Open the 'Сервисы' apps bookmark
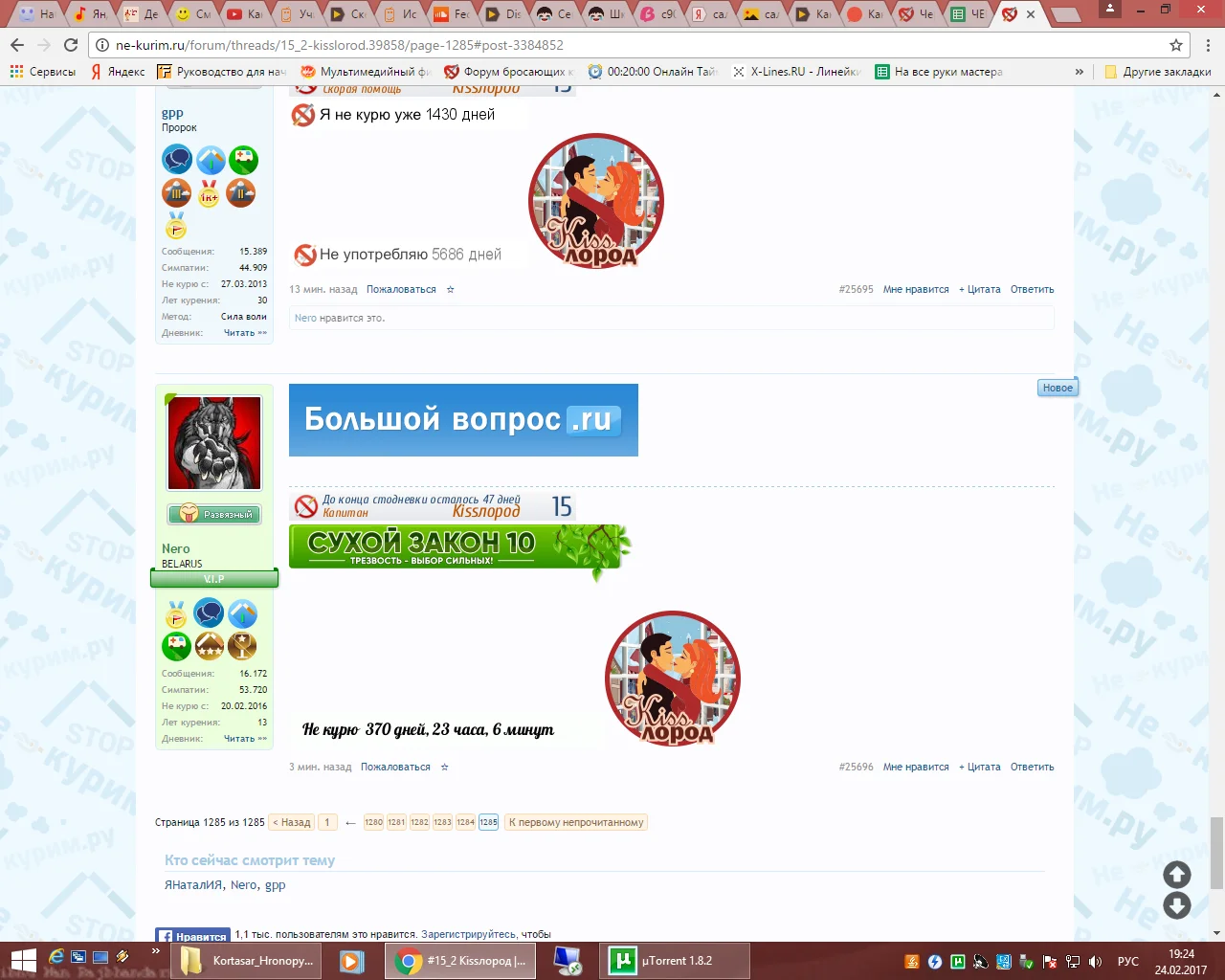This screenshot has height=980, width=1225. click(x=42, y=72)
